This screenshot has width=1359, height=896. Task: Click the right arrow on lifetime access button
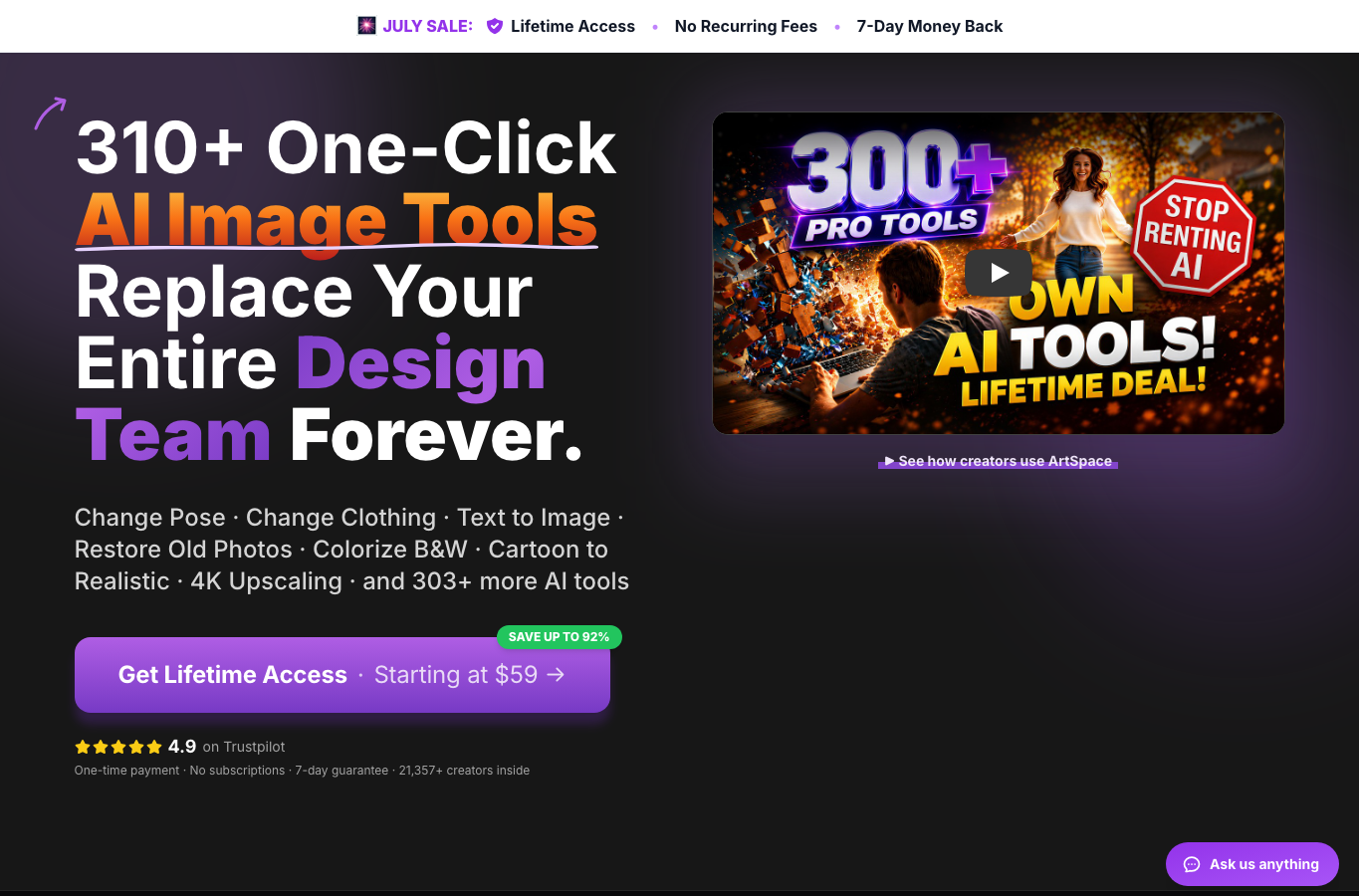(556, 675)
